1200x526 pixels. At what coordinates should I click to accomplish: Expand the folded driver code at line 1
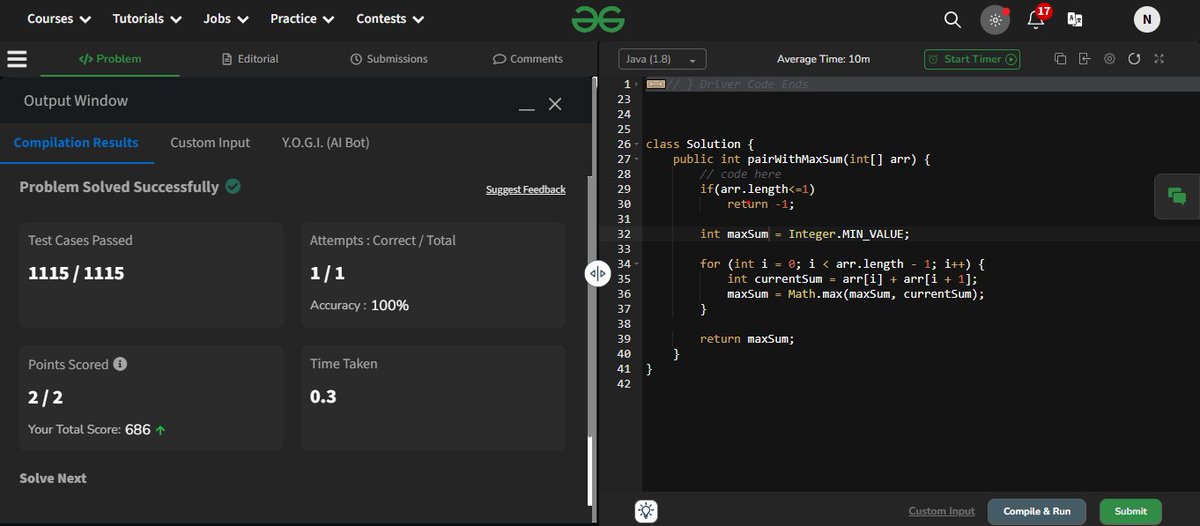point(656,84)
